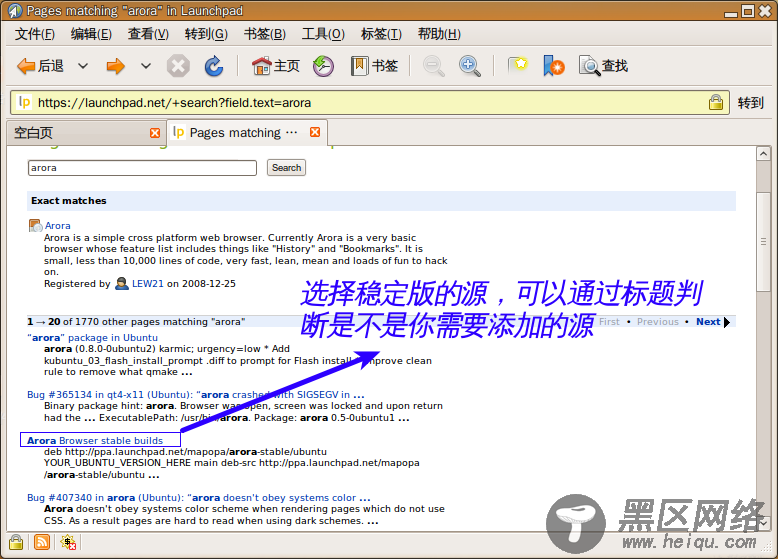Open "arora" package in Ubuntu link
Screen dimensions: 778x559
pos(92,337)
